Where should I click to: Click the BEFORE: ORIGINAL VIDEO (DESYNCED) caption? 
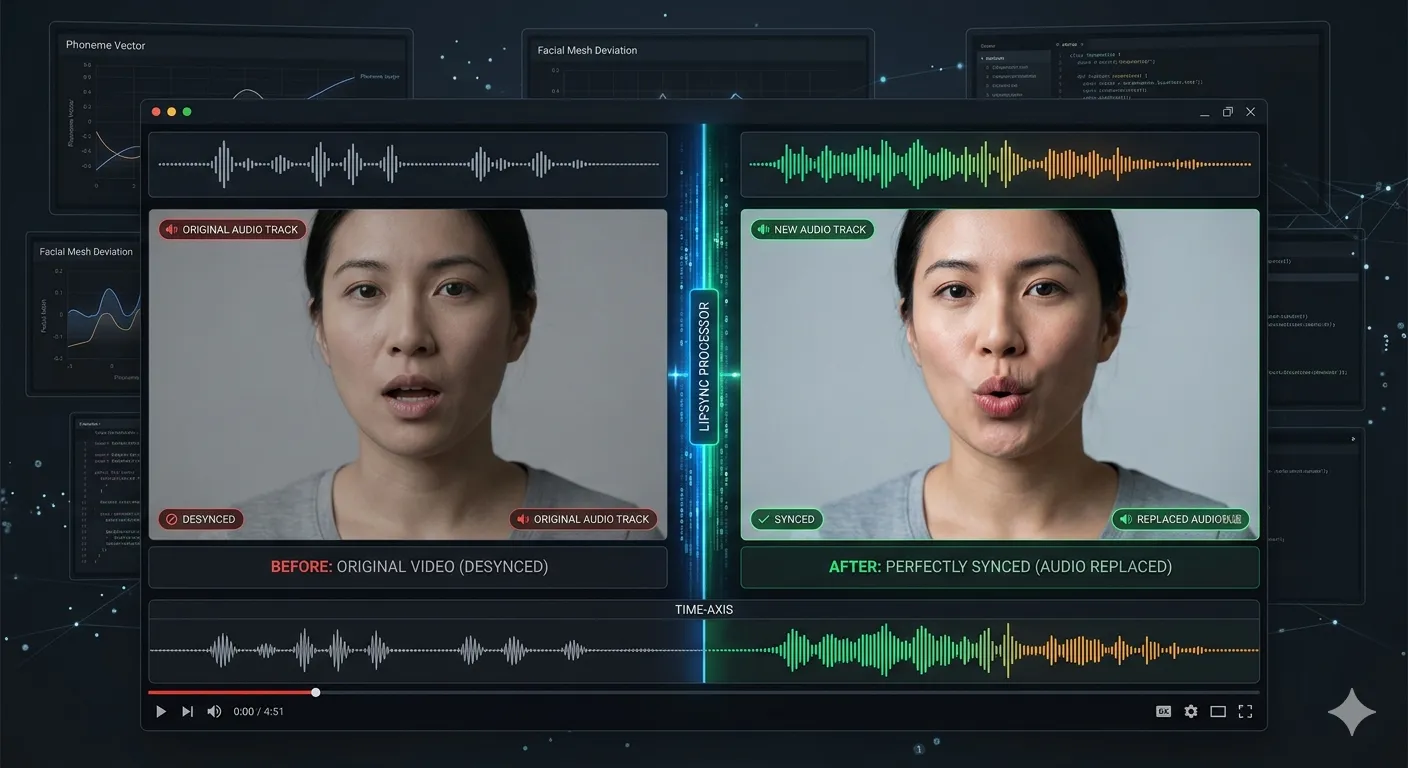pos(409,567)
